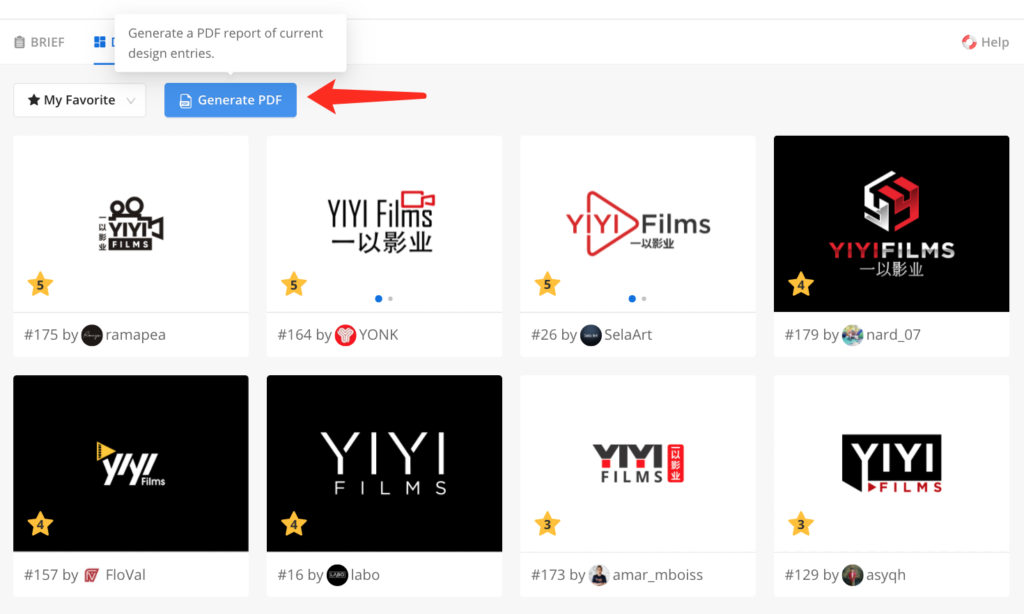
Task: Show second slide of entry #26
Action: tap(644, 298)
